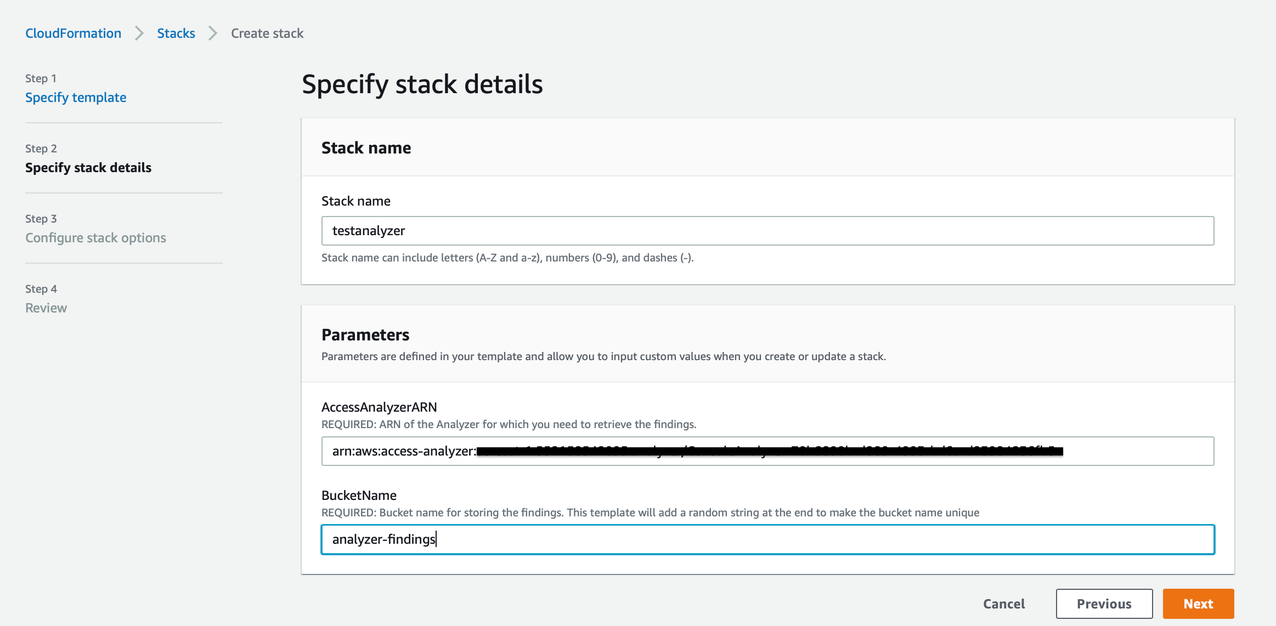
Task: Click inside the Stack name input field
Action: pyautogui.click(x=768, y=230)
